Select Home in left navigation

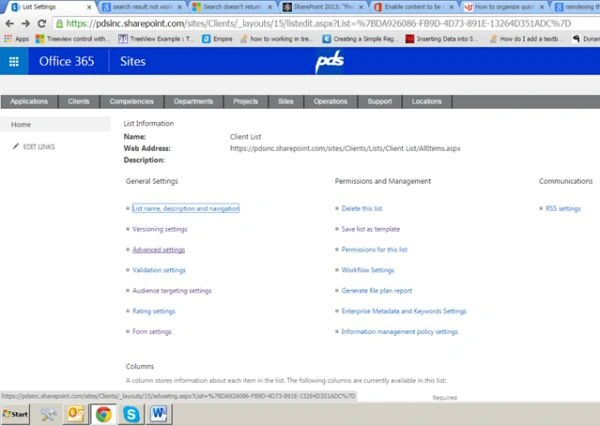pos(55,124)
